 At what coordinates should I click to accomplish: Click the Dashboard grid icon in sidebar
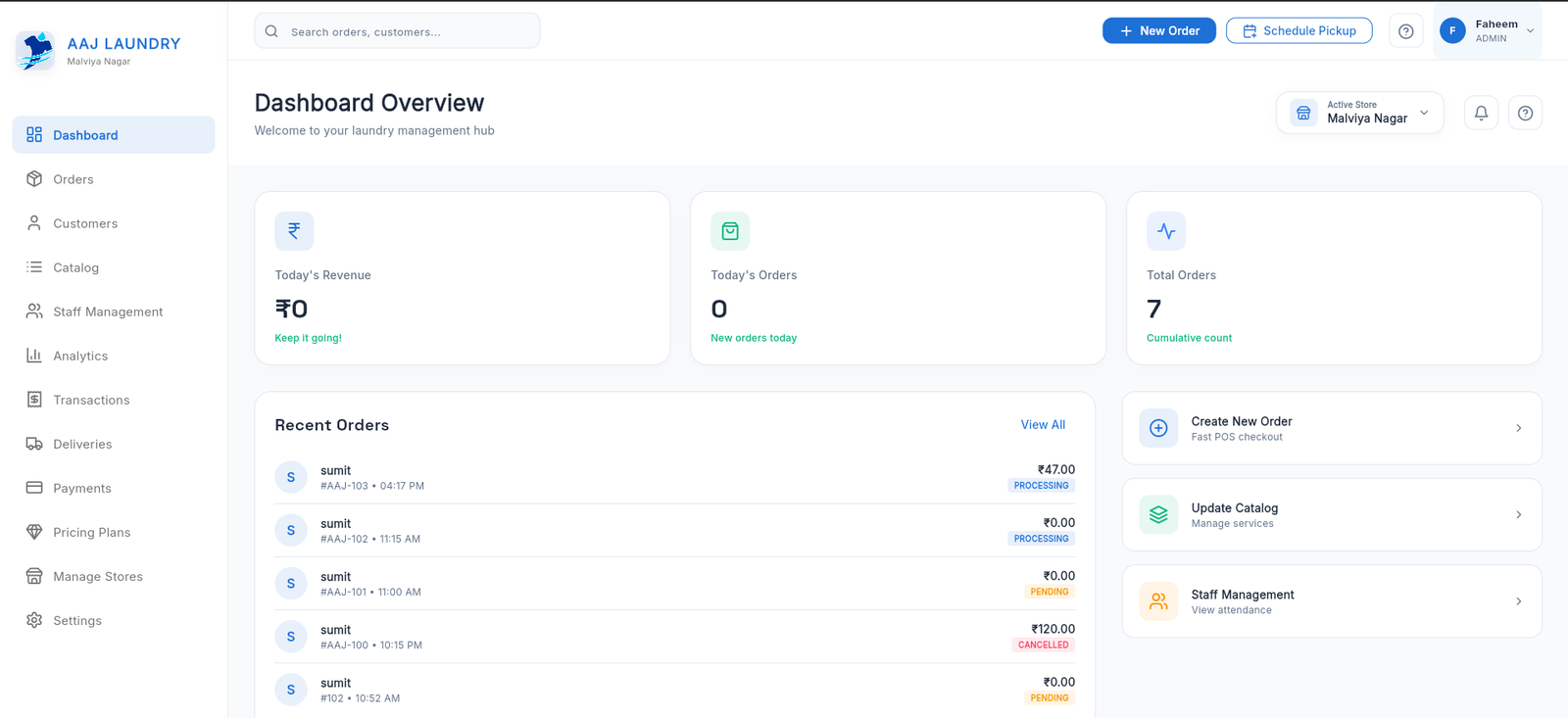tap(34, 135)
